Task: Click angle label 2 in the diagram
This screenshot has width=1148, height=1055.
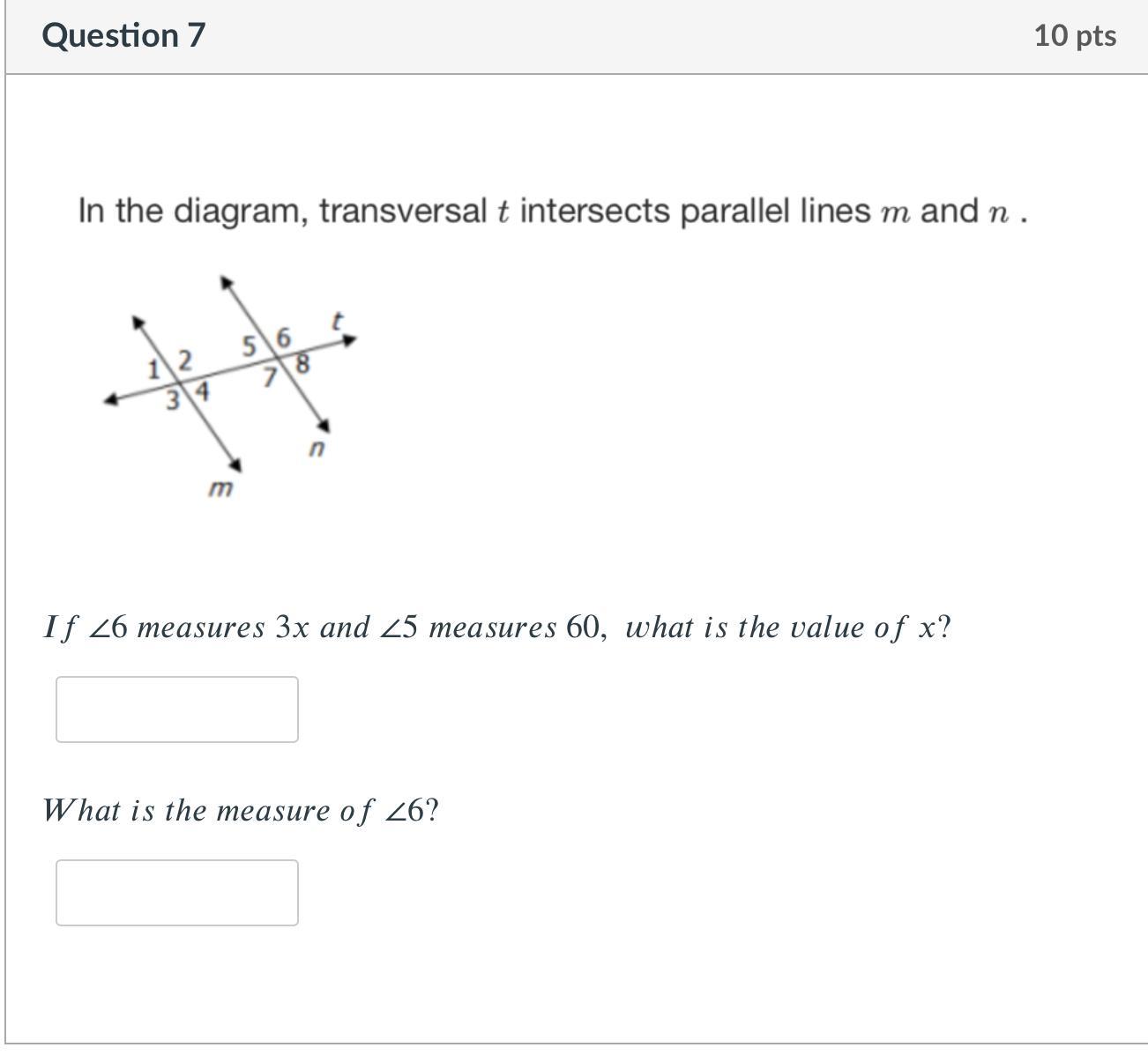Action: tap(184, 360)
